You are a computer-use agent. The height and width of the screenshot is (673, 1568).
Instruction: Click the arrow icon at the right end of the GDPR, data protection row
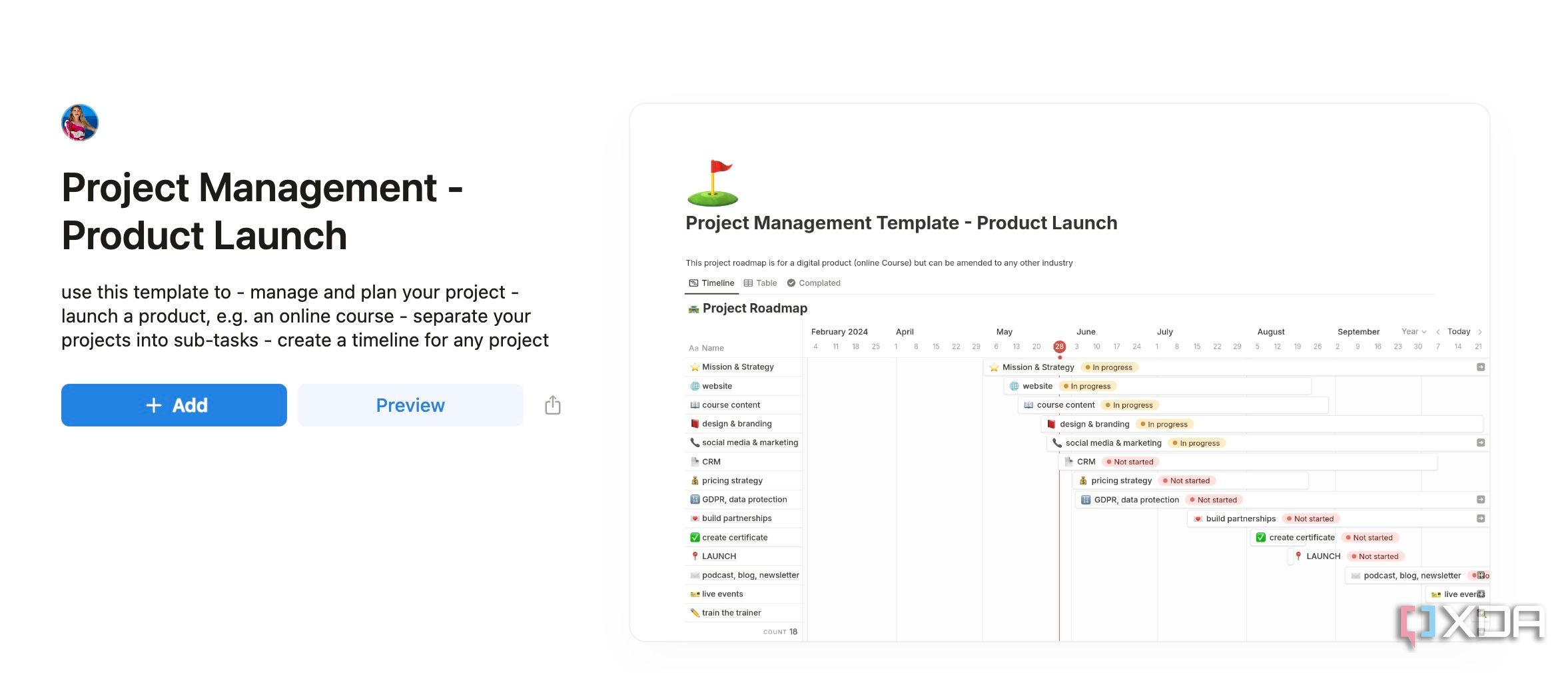pyautogui.click(x=1480, y=499)
